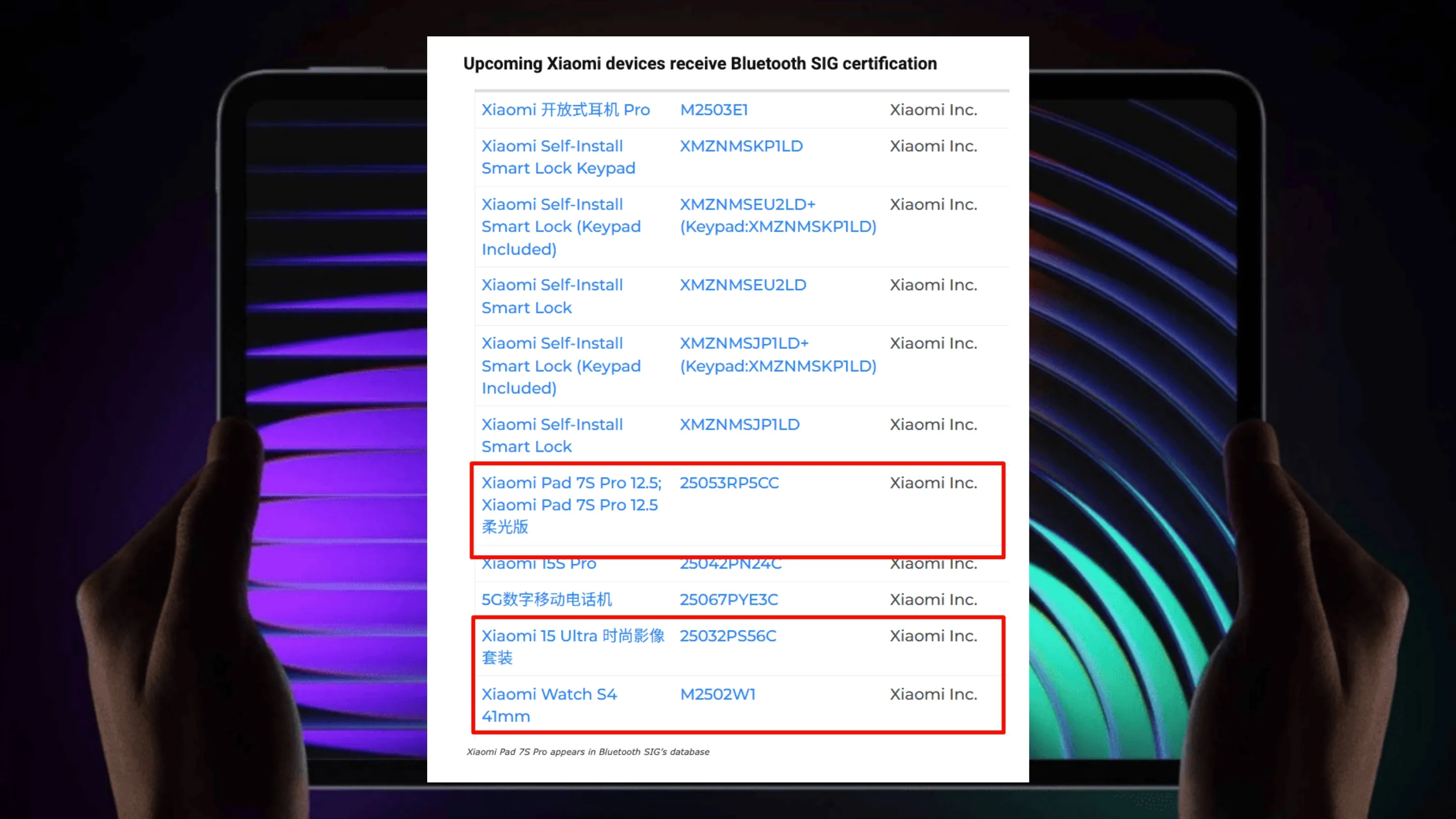Viewport: 1456px width, 819px height.
Task: Open the Xiaomi 开放式耳机 Pro link
Action: tap(565, 110)
